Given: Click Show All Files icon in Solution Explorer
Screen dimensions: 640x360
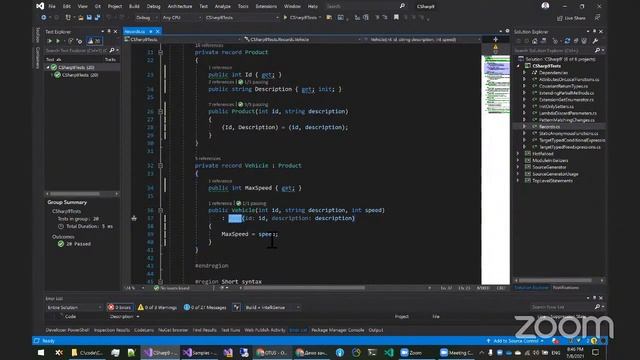Looking at the screenshot, I should [x=584, y=41].
